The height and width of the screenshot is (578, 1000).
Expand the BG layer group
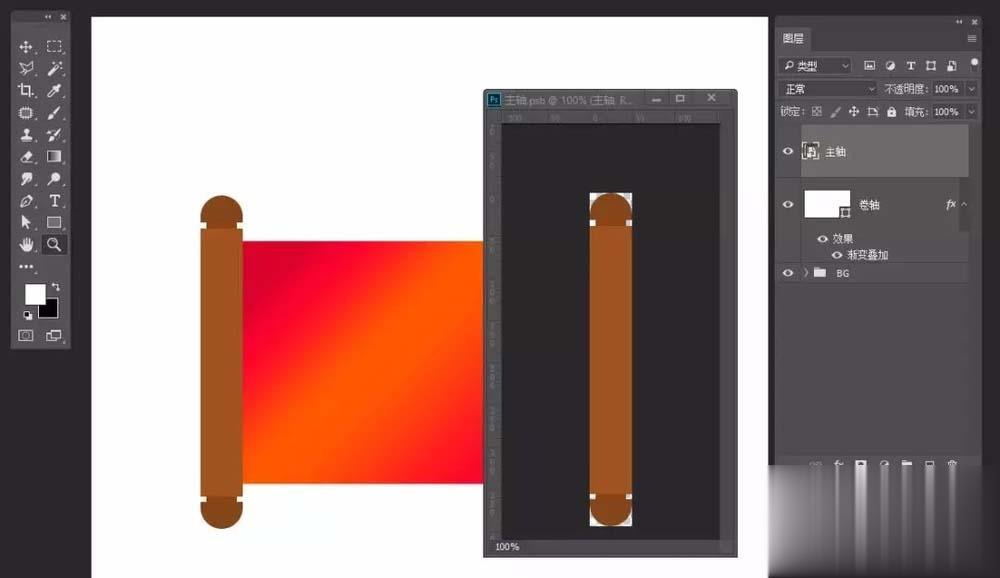pyautogui.click(x=805, y=273)
